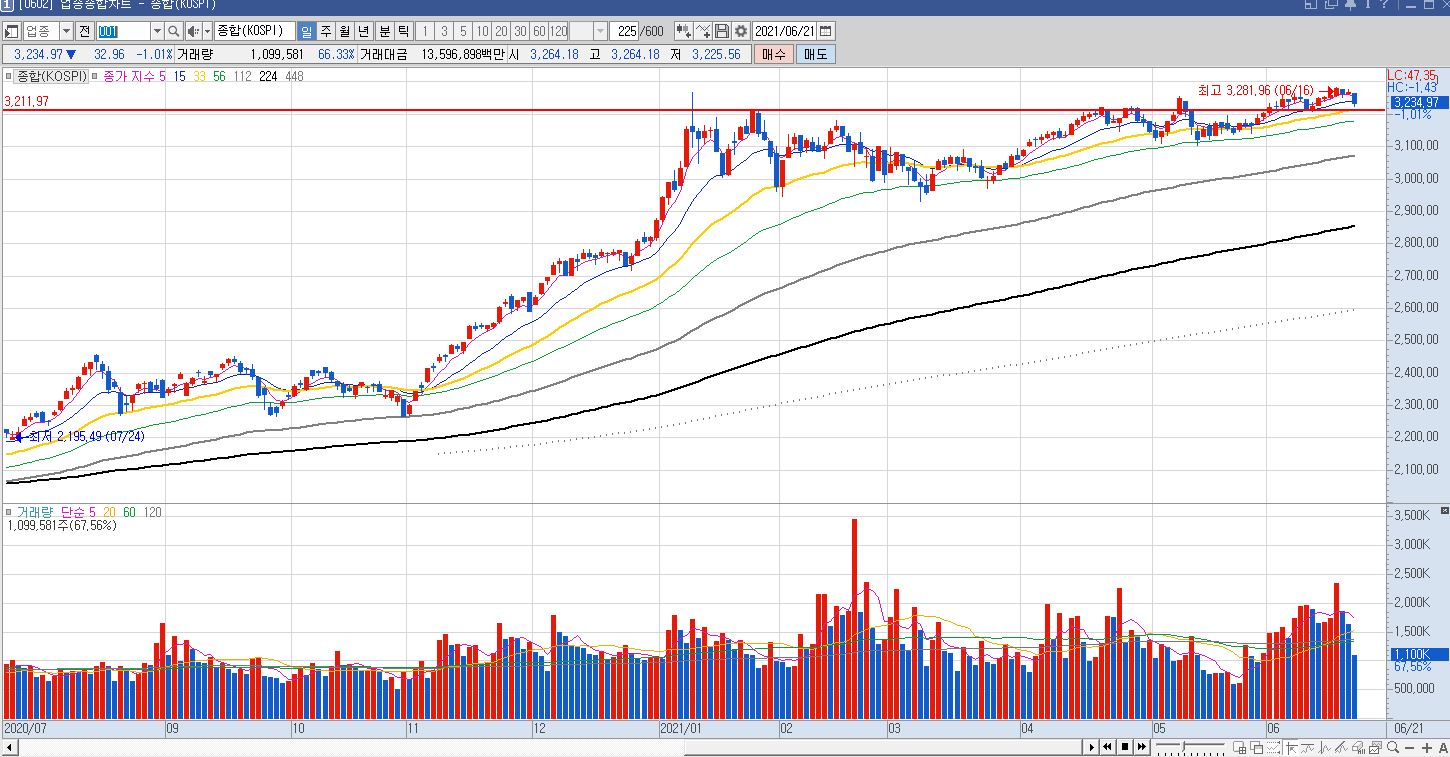Click the panel layout icon at toolbar start
This screenshot has width=1450, height=757.
click(x=12, y=31)
